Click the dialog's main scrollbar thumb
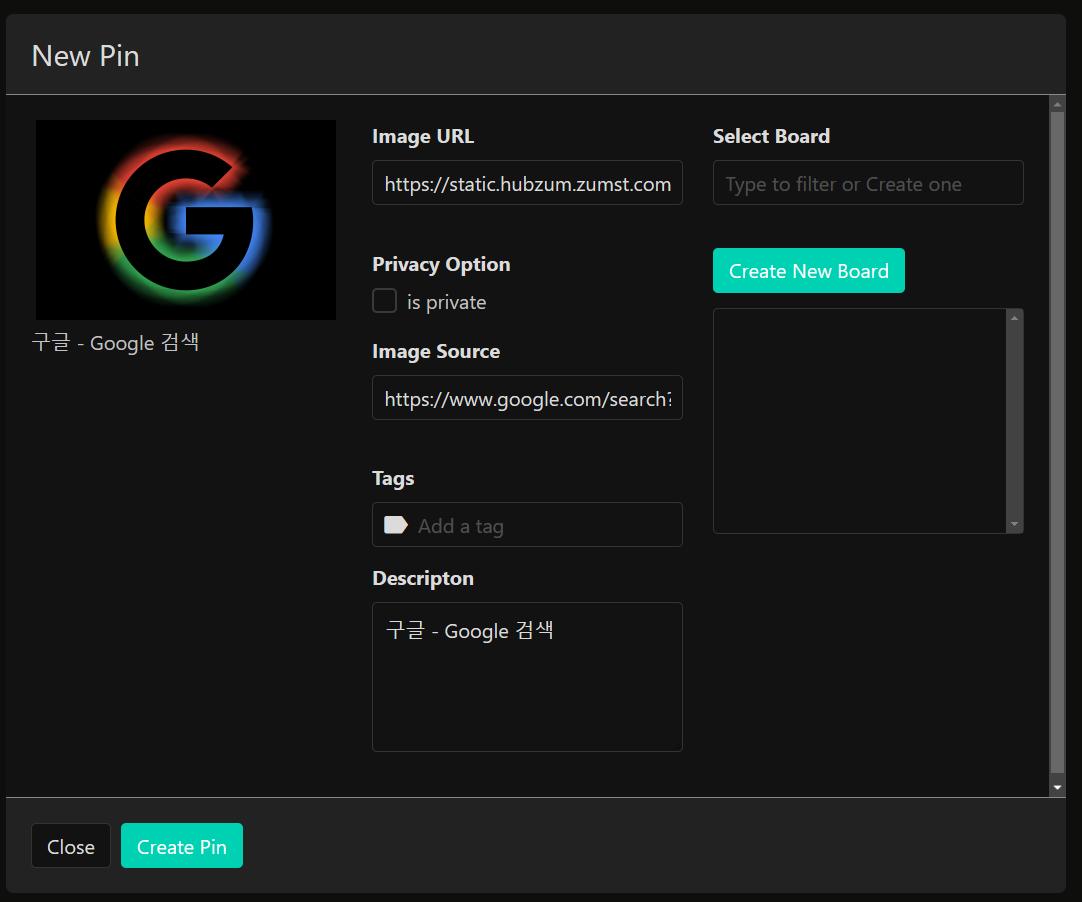 point(1057,440)
